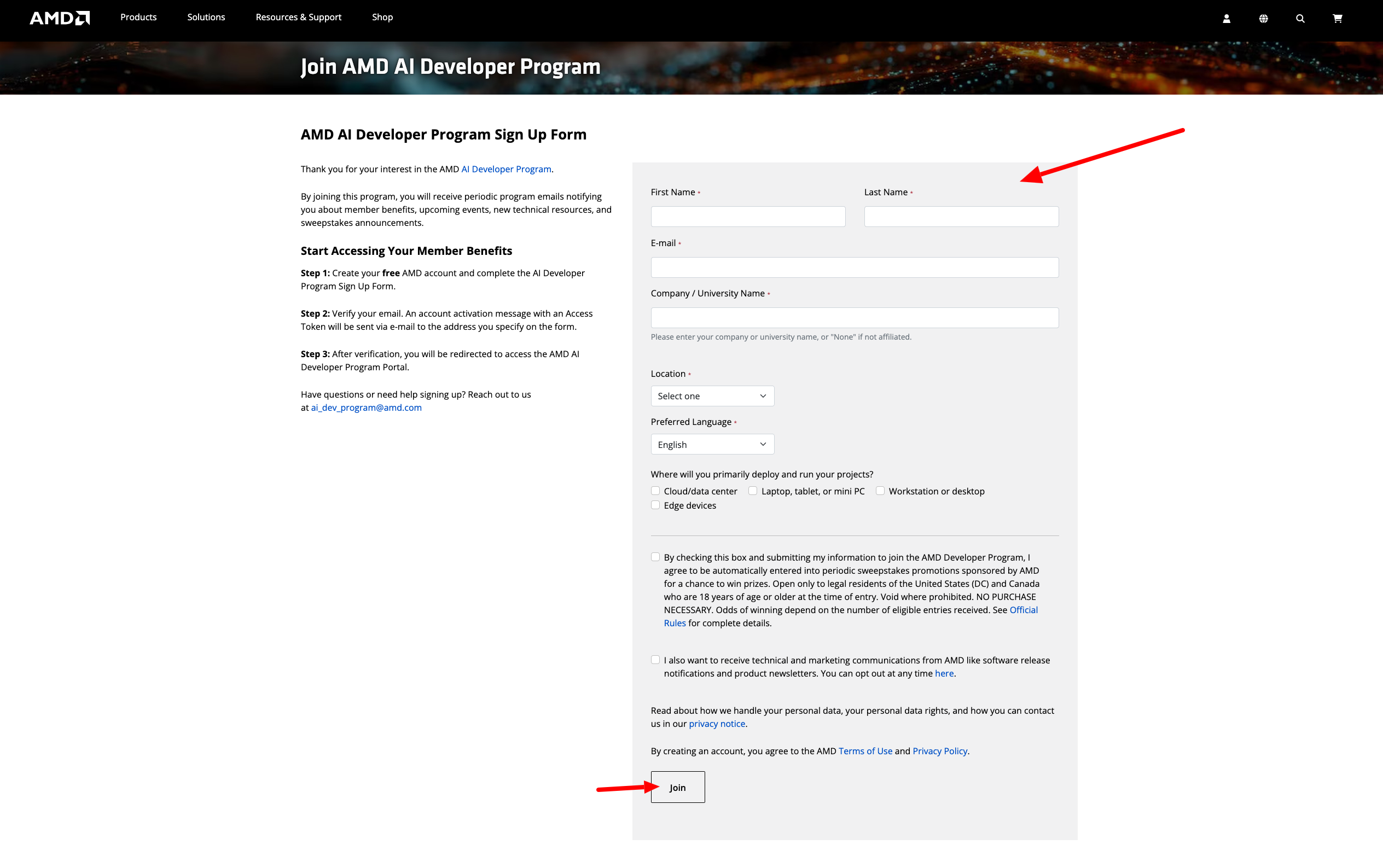Click the 'AMD AI Developer Program Sign Up Form' heading
This screenshot has height=868, width=1383.
(x=444, y=135)
